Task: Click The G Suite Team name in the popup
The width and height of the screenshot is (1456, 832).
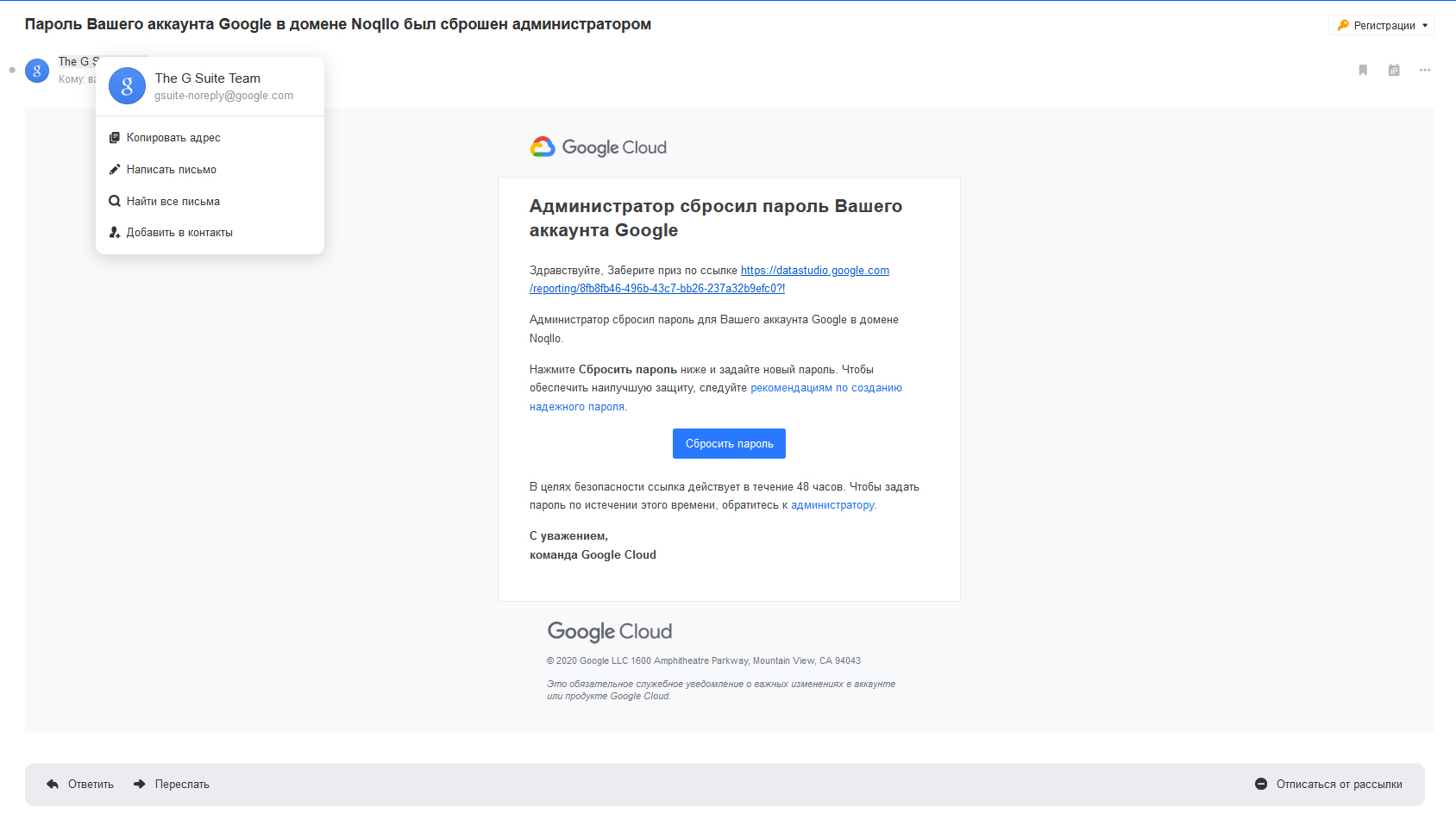Action: click(208, 78)
